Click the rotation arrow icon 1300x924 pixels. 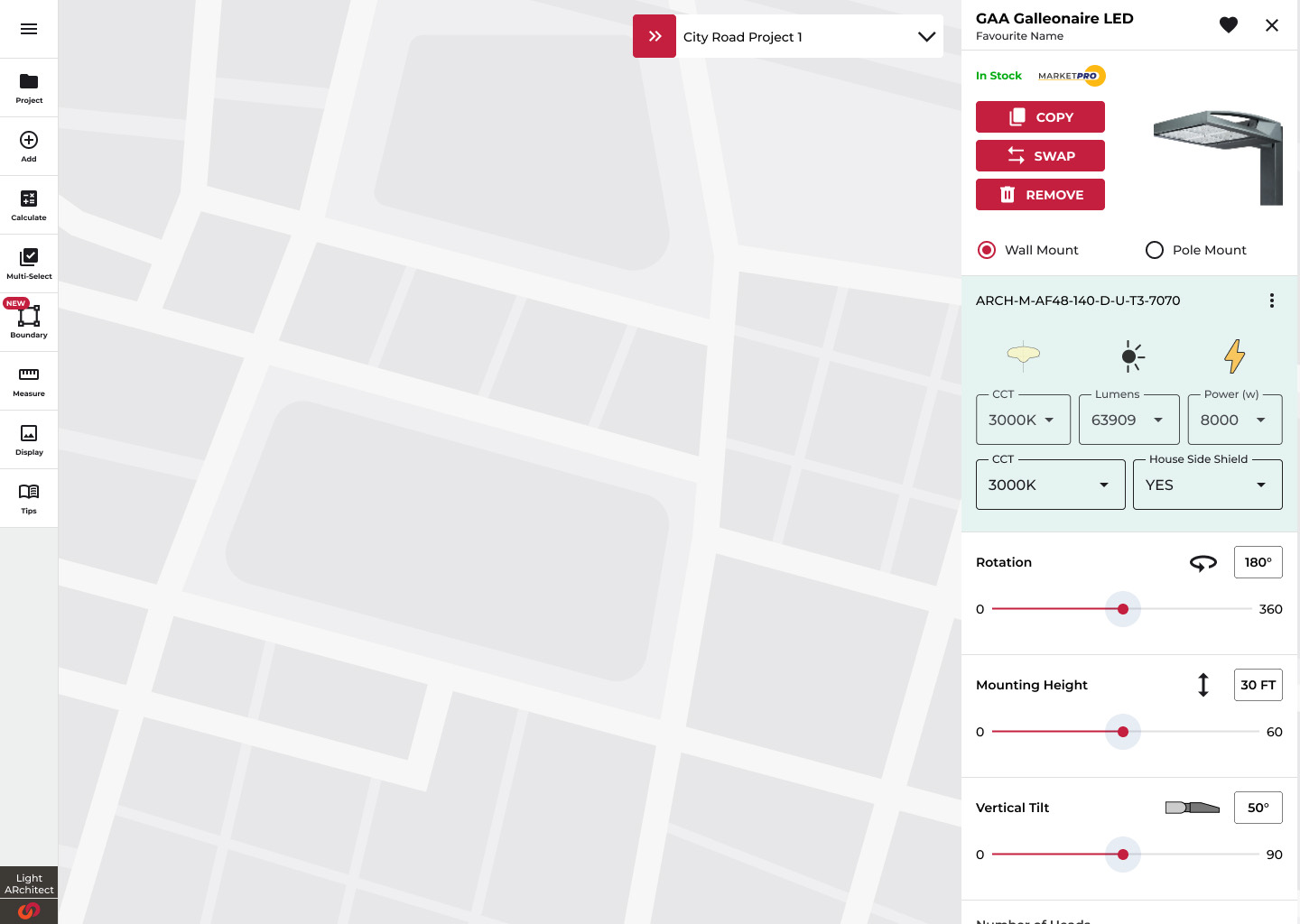tap(1203, 563)
